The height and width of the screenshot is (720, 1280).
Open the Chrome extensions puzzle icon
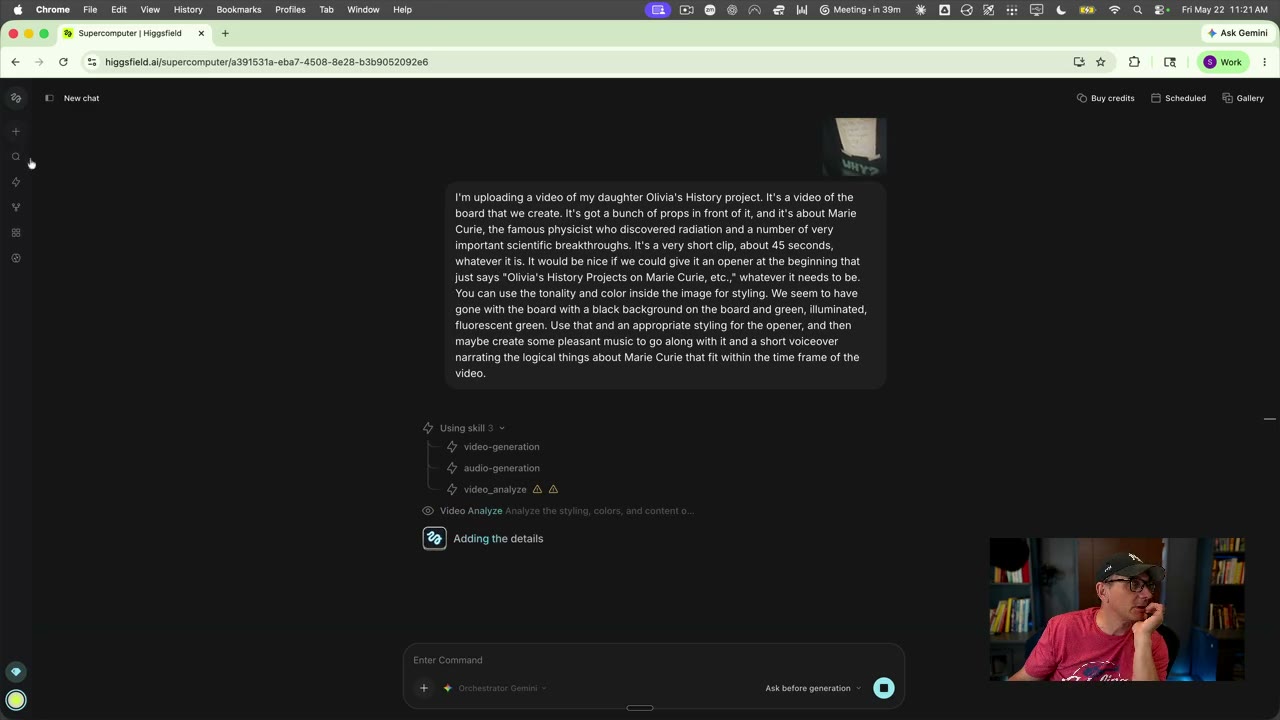tap(1134, 62)
